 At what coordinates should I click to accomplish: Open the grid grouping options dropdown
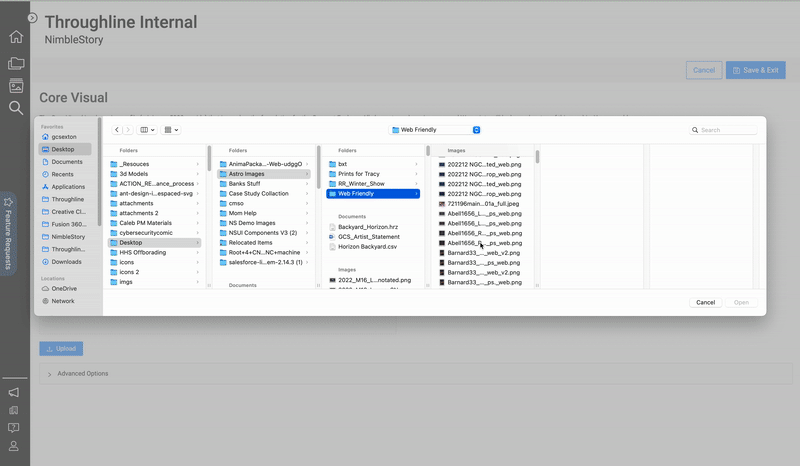coord(171,130)
